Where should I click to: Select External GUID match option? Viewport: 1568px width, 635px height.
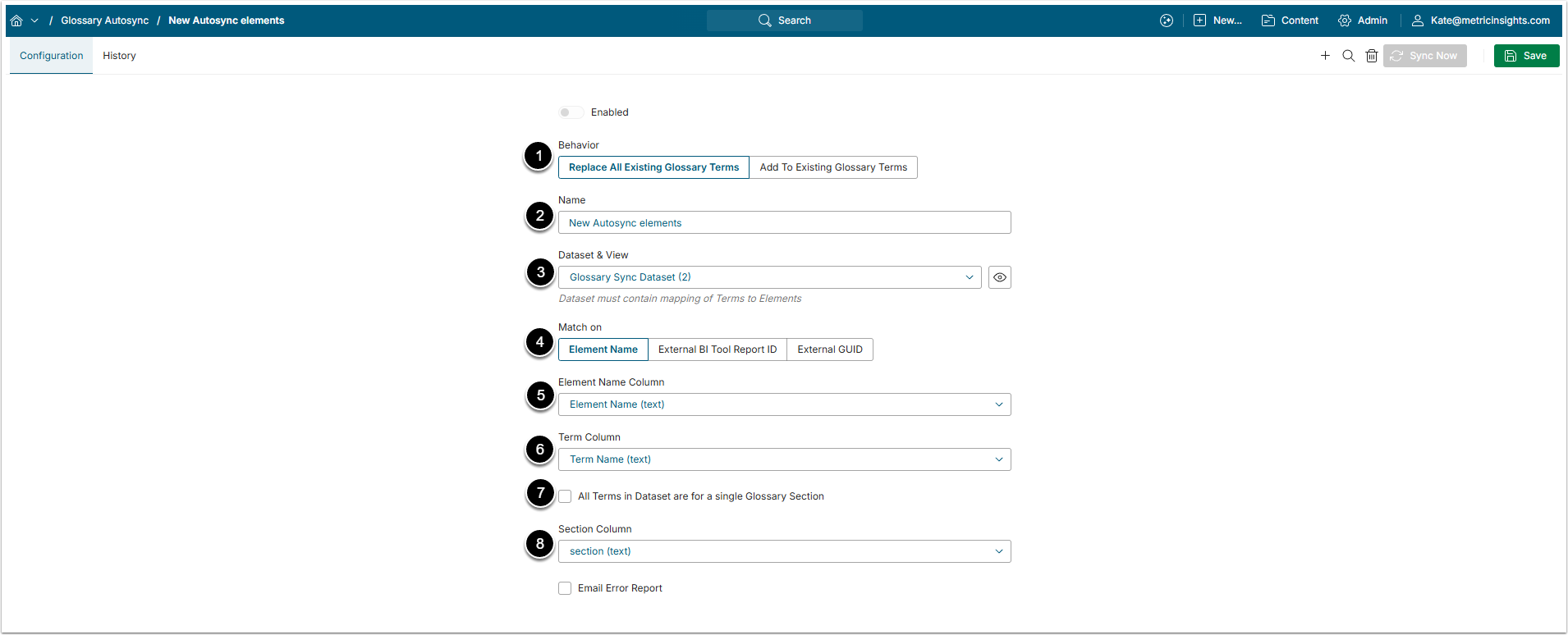[829, 349]
